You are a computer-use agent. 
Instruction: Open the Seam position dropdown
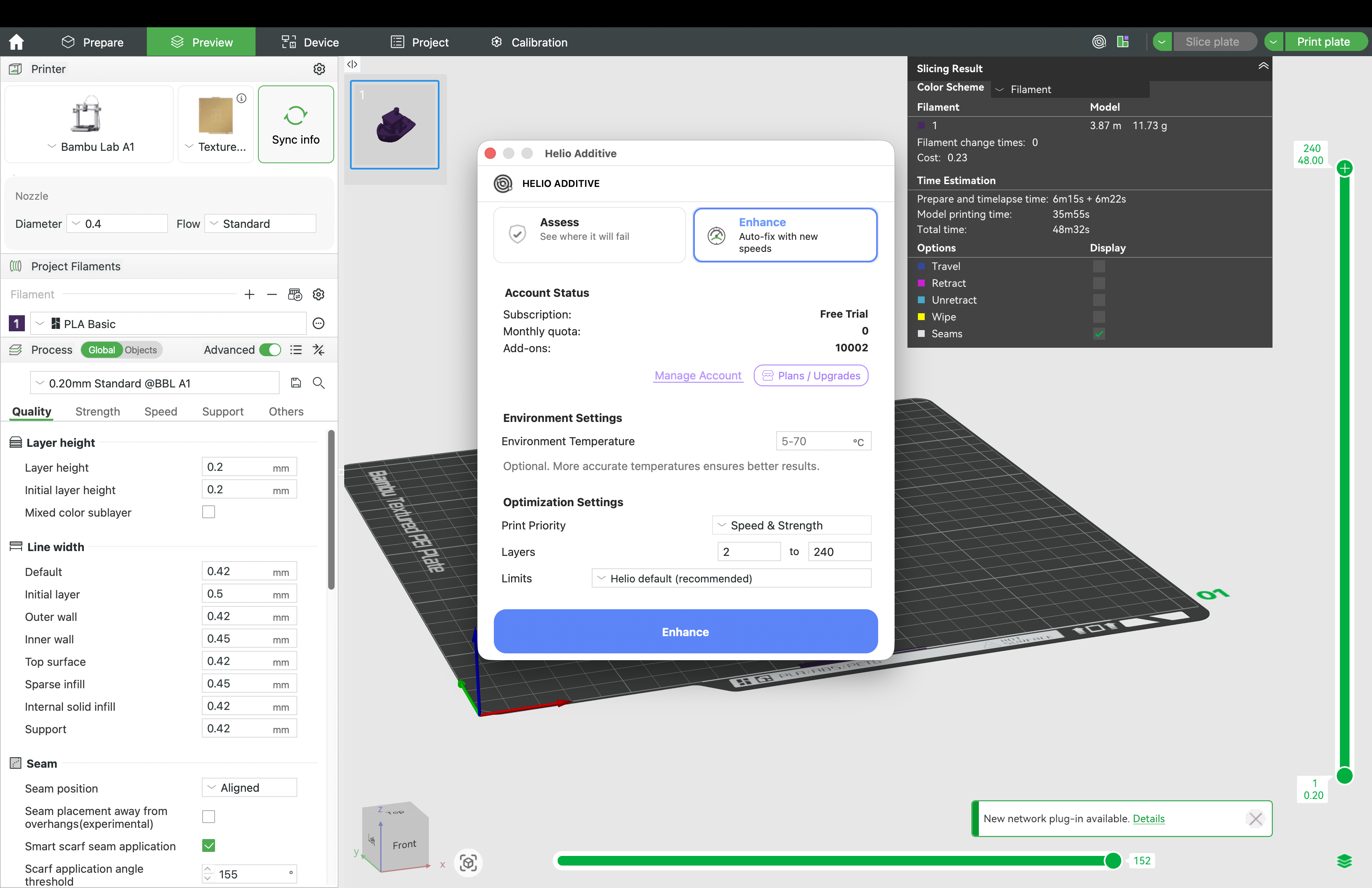point(249,787)
